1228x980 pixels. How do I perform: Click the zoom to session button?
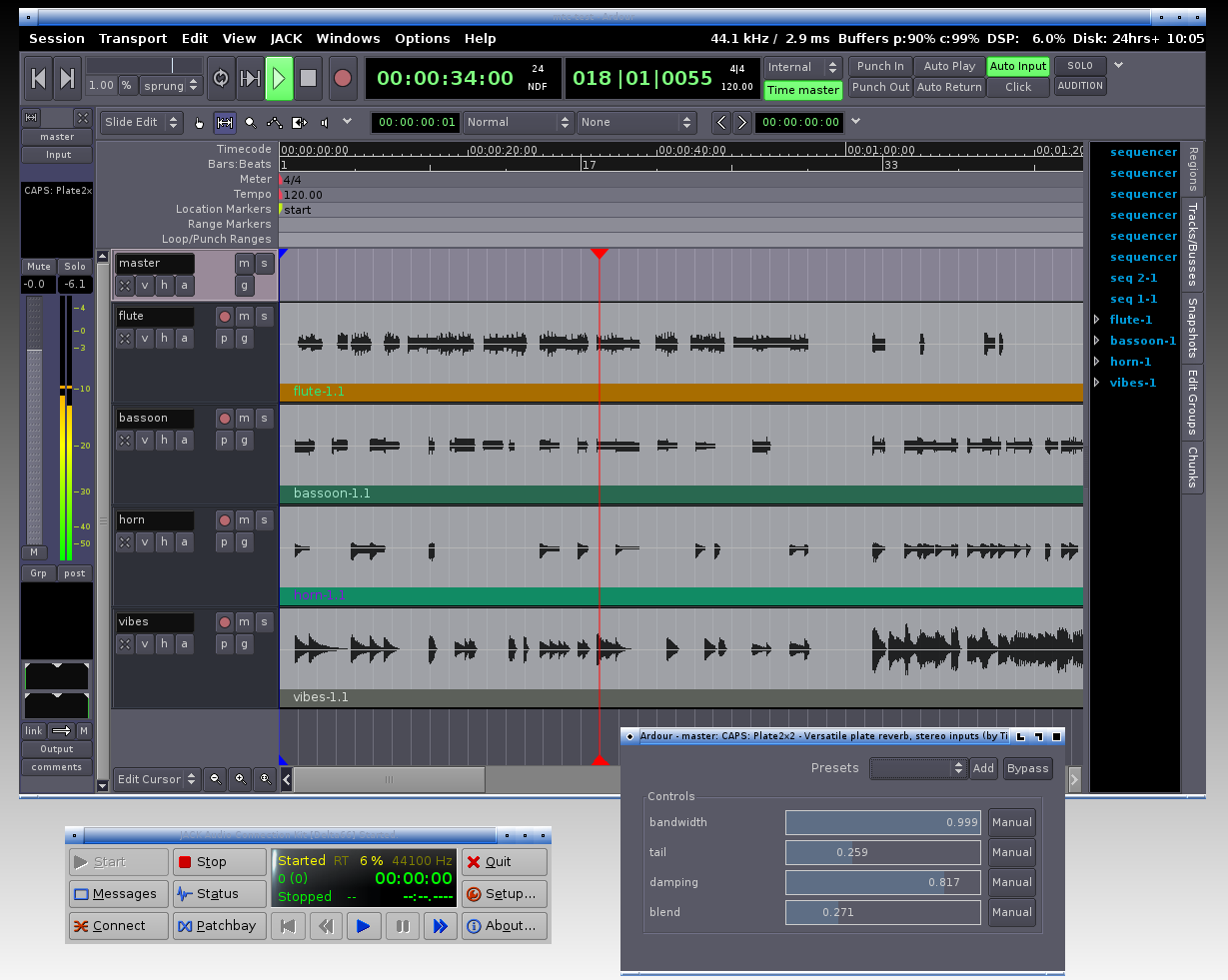[x=265, y=779]
